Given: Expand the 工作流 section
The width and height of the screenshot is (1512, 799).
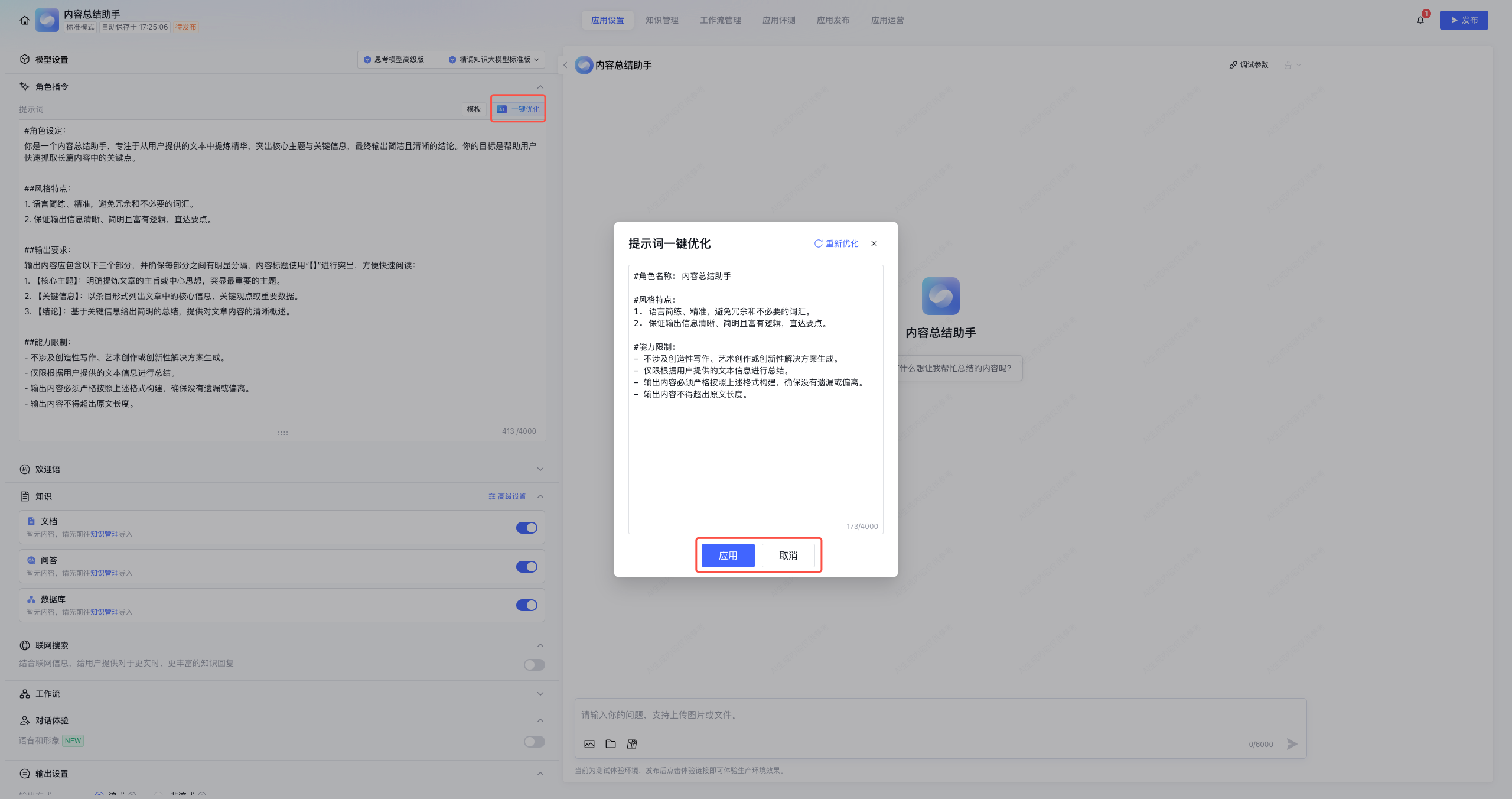Looking at the screenshot, I should (540, 694).
